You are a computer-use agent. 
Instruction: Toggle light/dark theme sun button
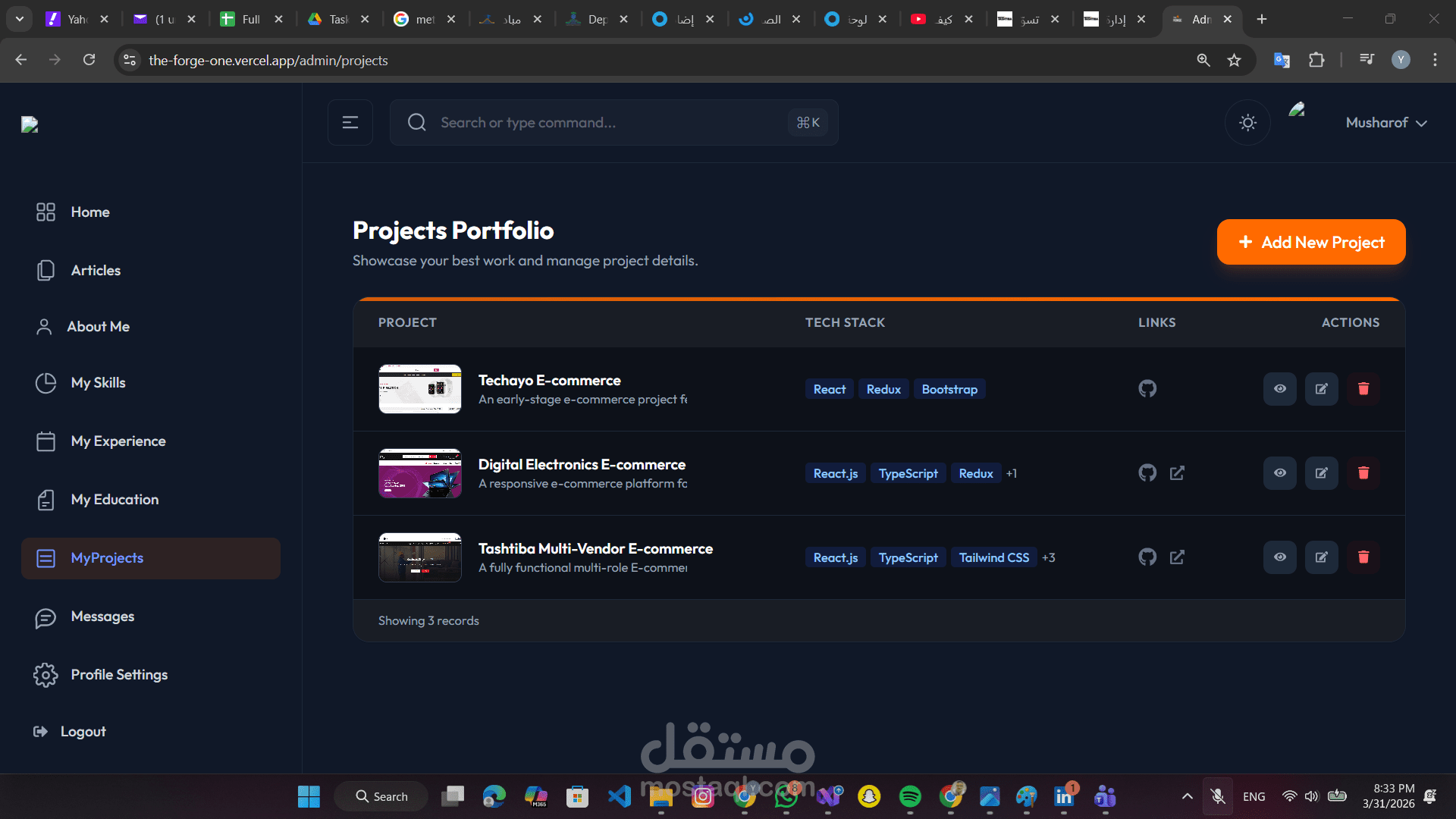1247,123
